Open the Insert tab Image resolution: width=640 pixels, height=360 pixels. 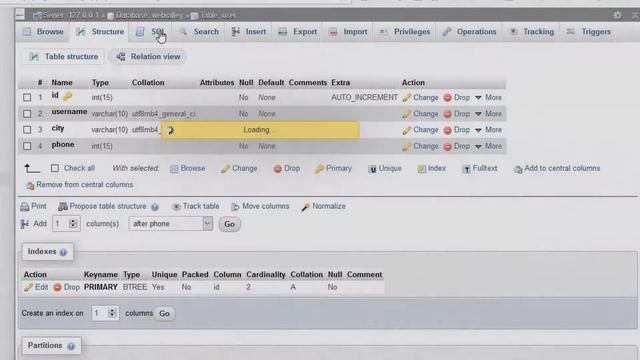(x=249, y=32)
